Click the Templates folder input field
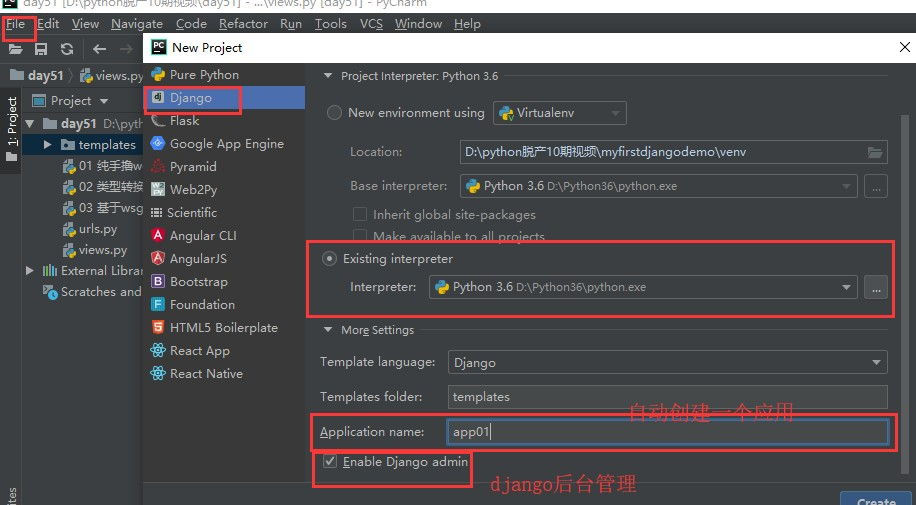 pos(668,397)
